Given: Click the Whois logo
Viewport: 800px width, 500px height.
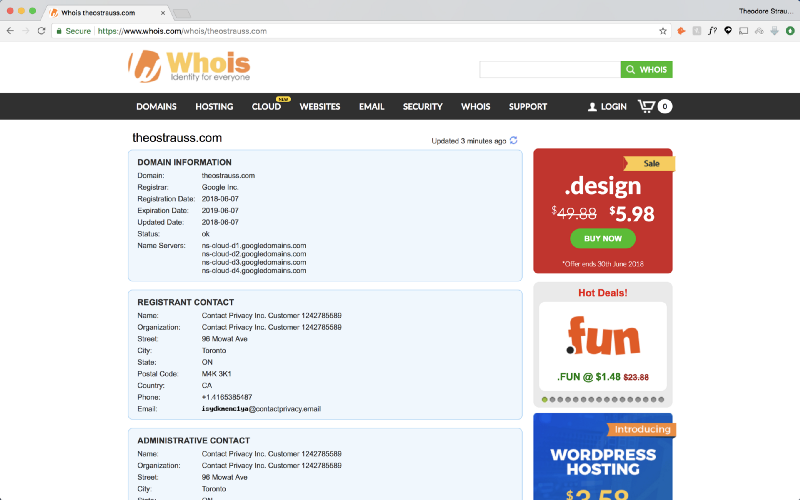Looking at the screenshot, I should [x=190, y=66].
